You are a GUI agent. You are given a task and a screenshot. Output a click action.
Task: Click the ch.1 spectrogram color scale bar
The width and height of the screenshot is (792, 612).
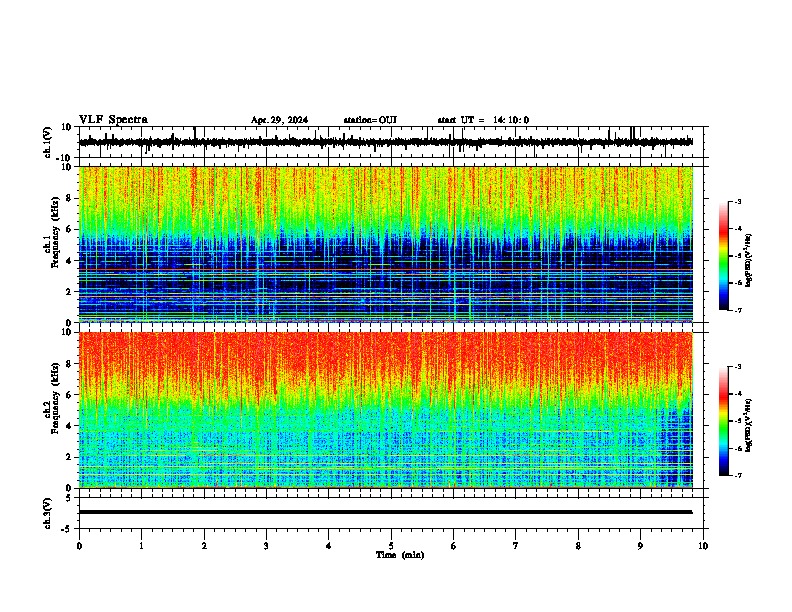pyautogui.click(x=724, y=256)
